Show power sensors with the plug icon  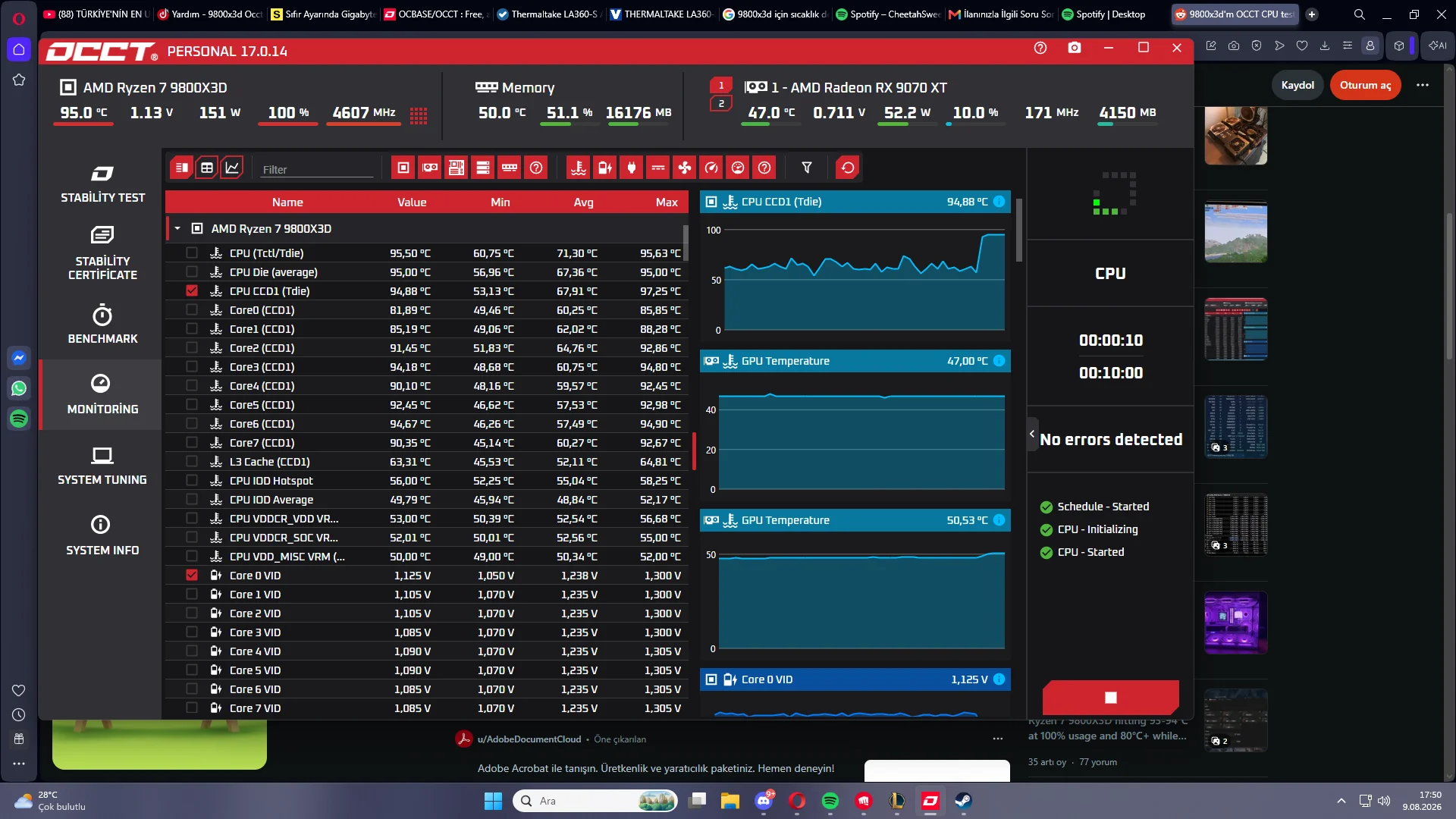tap(632, 168)
